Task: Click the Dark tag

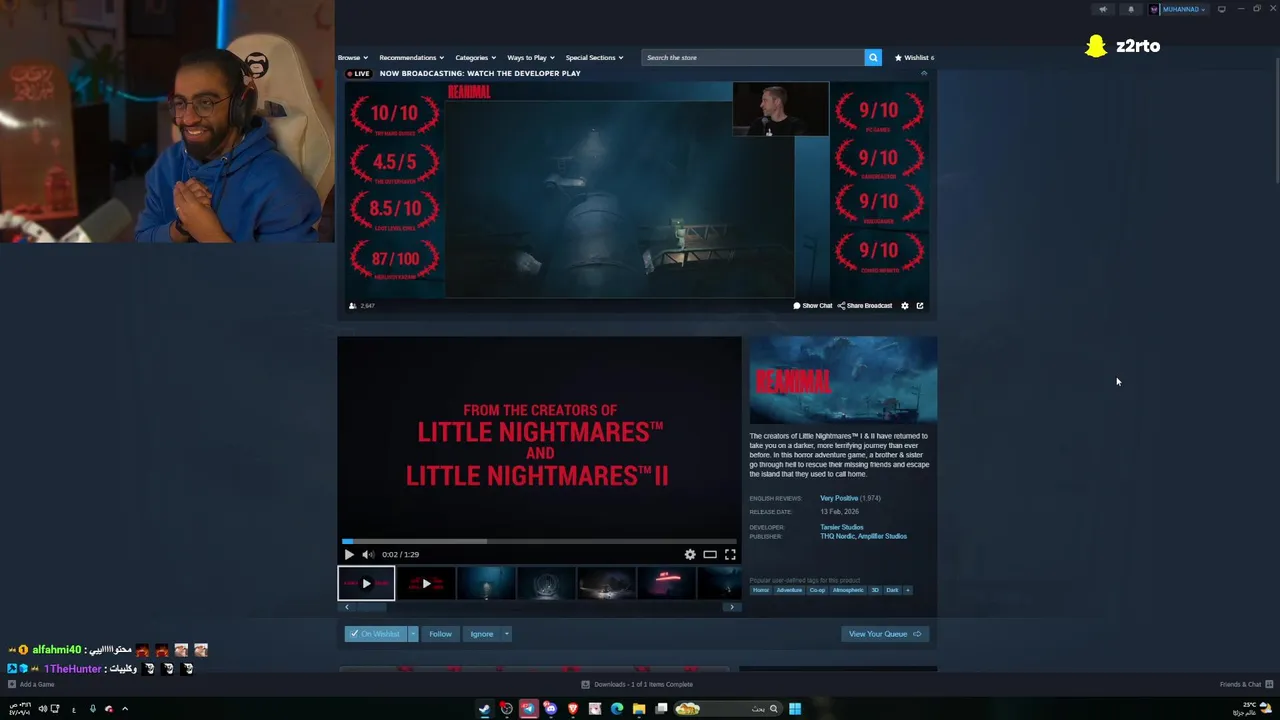Action: 892,590
